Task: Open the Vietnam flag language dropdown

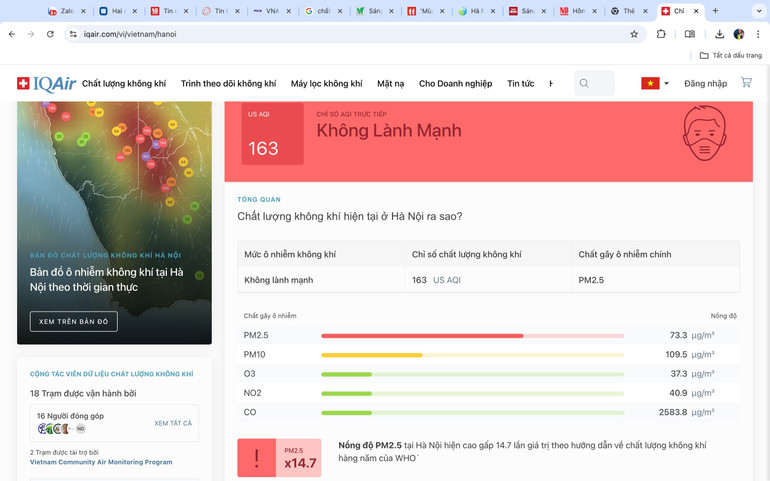Action: (x=655, y=84)
